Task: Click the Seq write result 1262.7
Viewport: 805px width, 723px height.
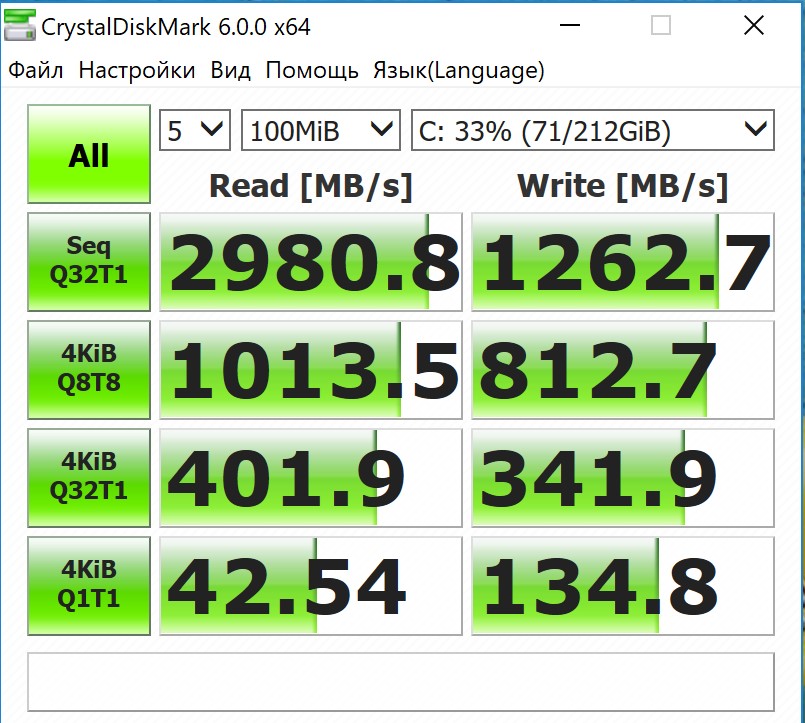Action: 623,262
